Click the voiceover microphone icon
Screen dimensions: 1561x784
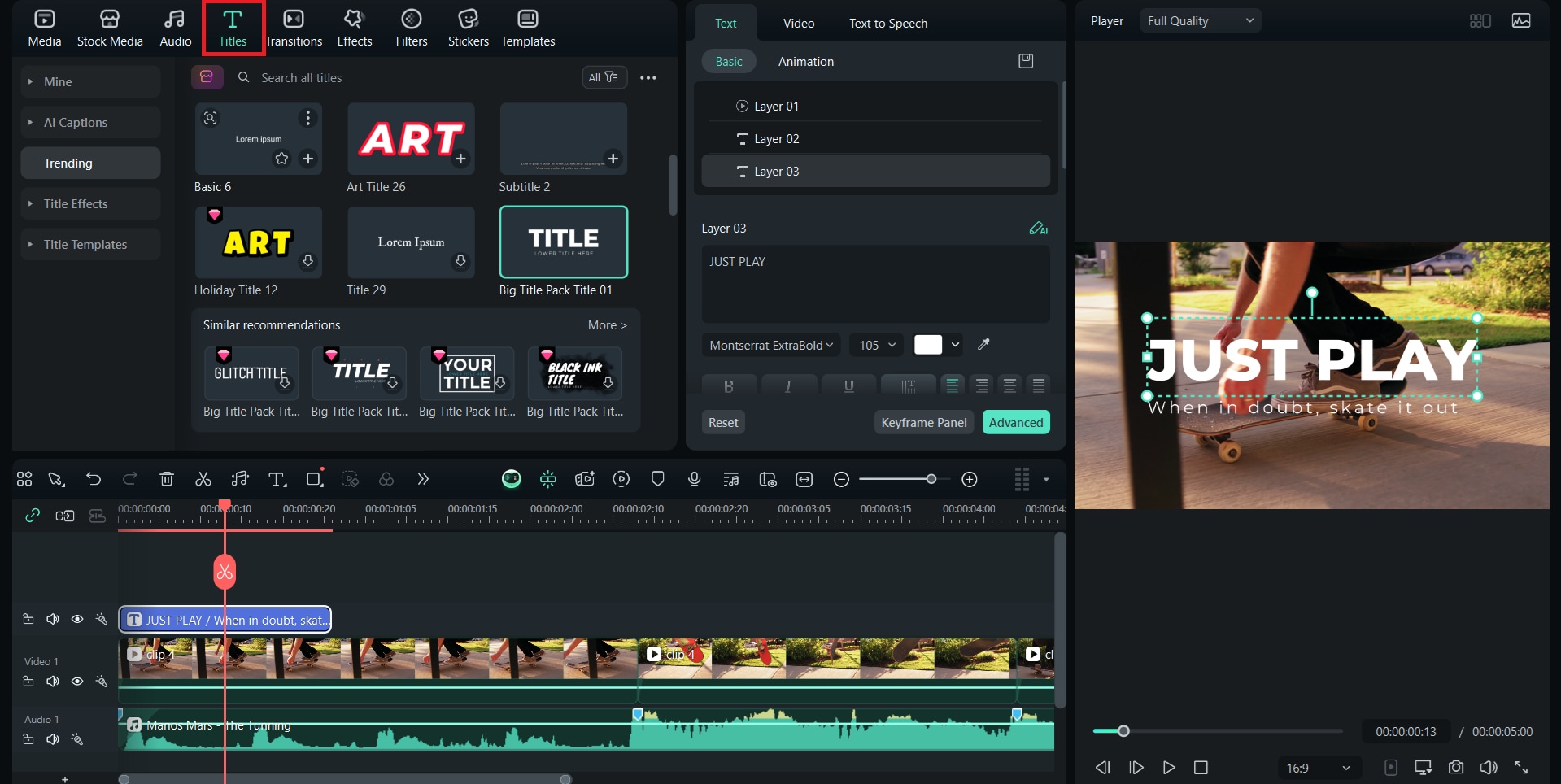[x=694, y=479]
